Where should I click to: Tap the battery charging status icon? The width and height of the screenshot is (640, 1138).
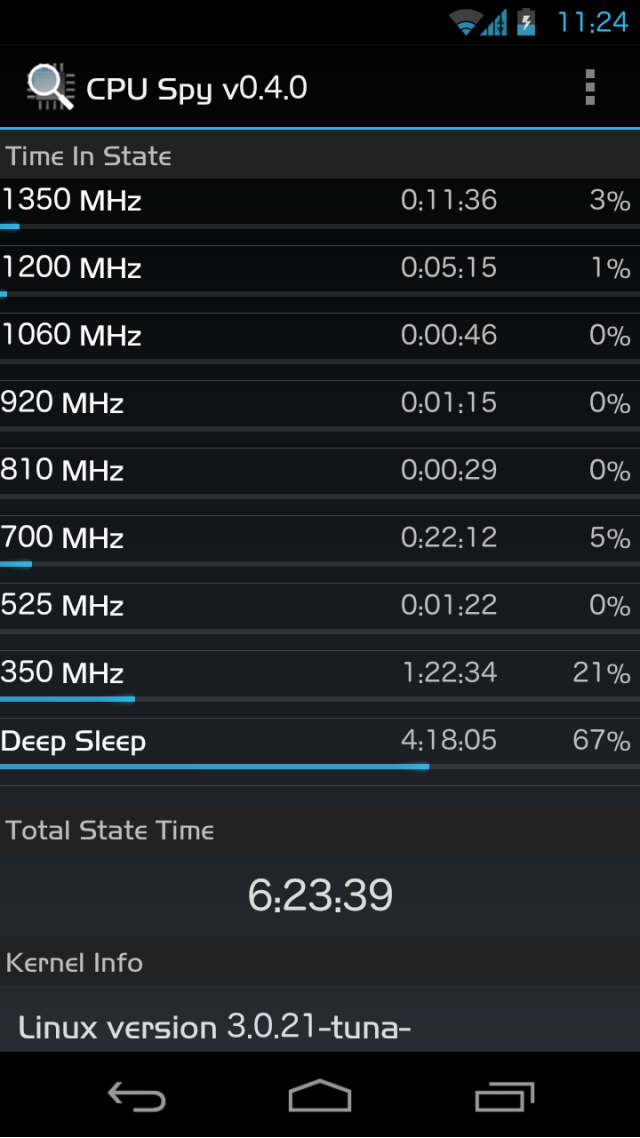(x=527, y=22)
